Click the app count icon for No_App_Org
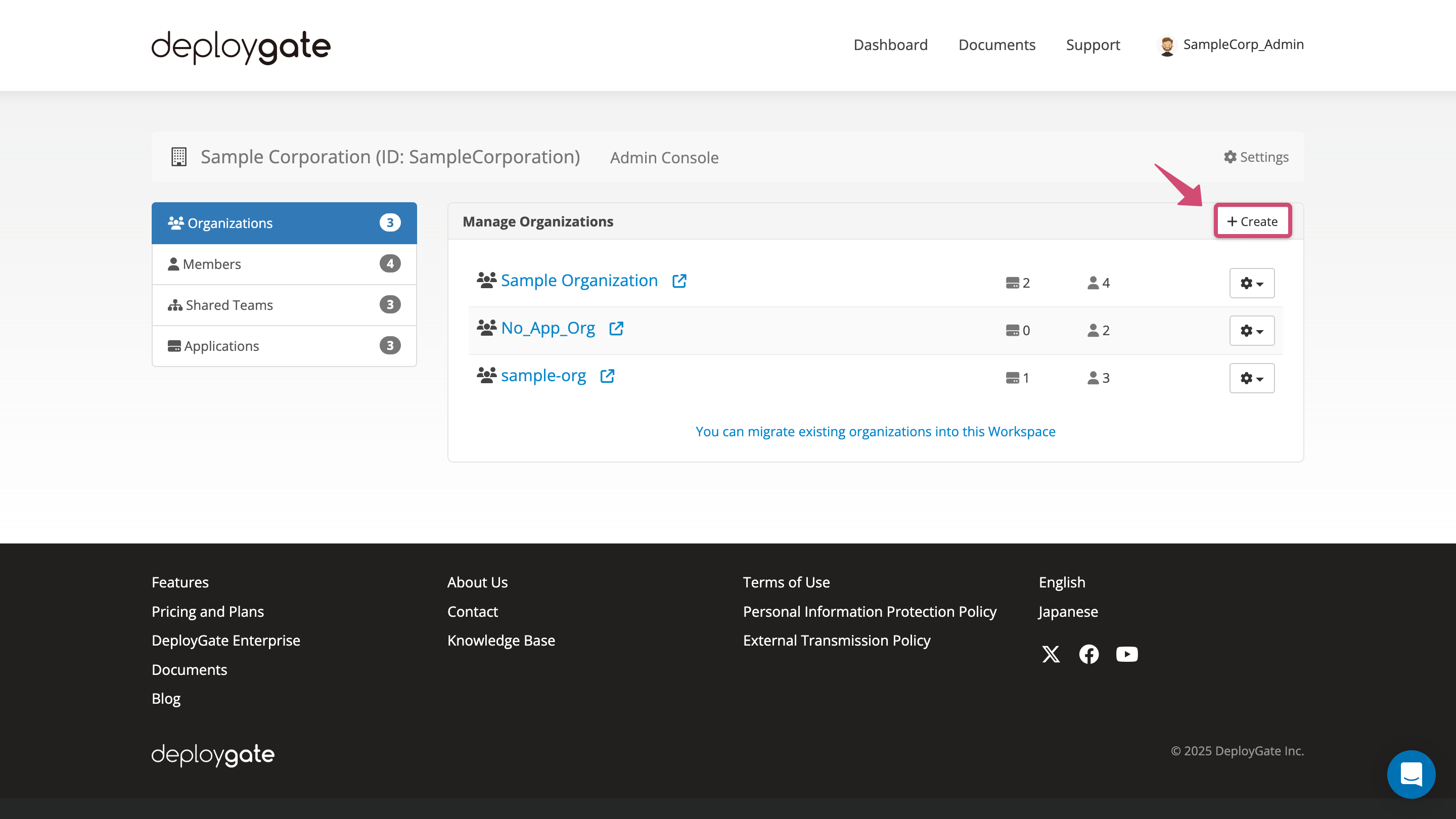This screenshot has width=1456, height=819. click(1012, 330)
